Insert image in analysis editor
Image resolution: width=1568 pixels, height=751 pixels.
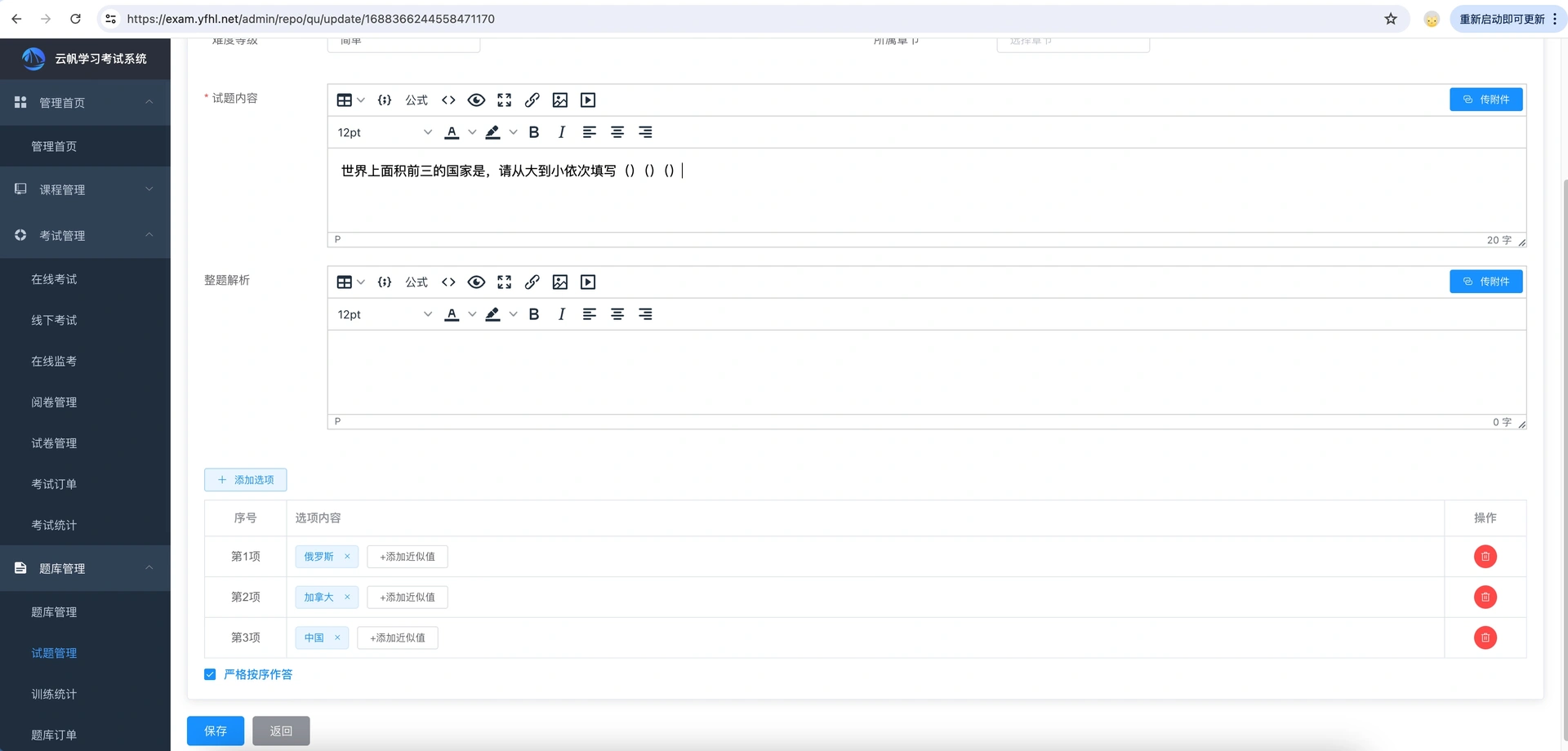tap(559, 282)
